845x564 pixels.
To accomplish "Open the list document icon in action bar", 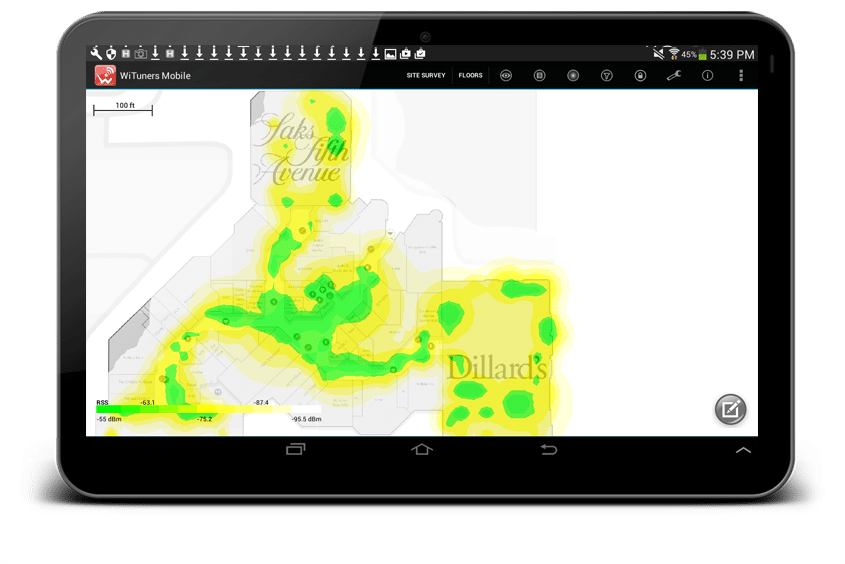I will 539,75.
